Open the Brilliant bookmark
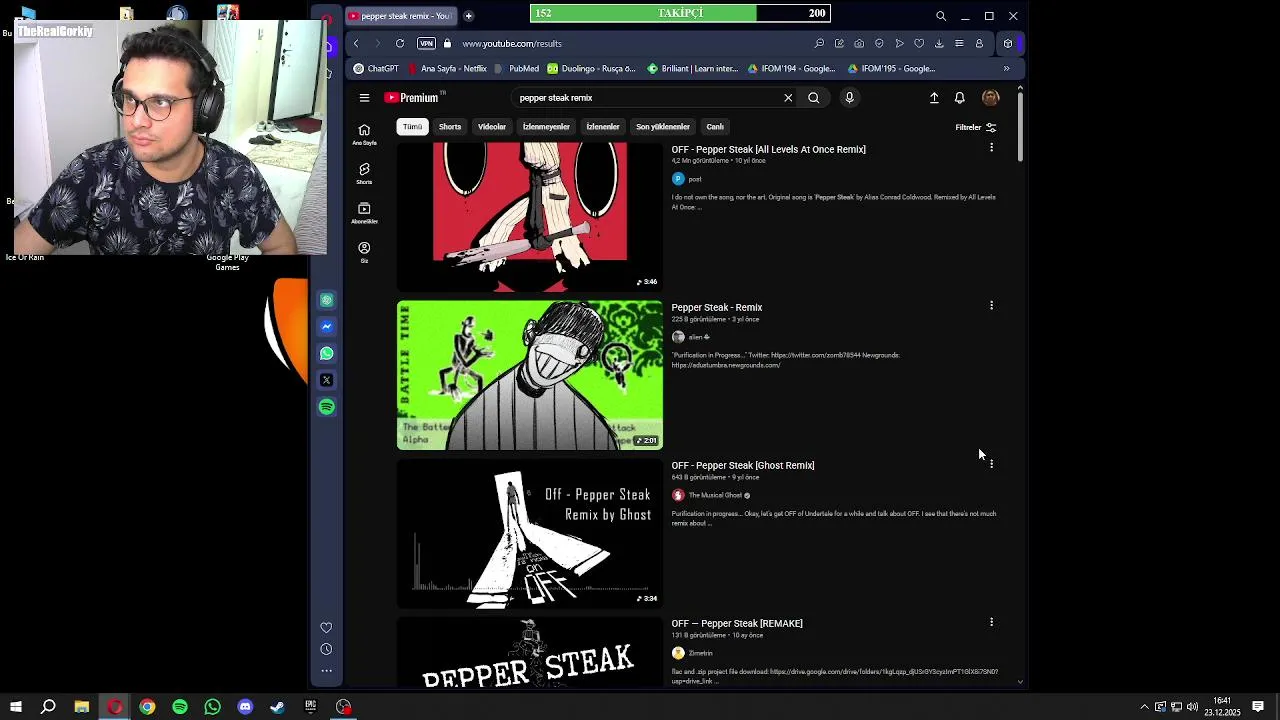The image size is (1280, 720). (693, 68)
